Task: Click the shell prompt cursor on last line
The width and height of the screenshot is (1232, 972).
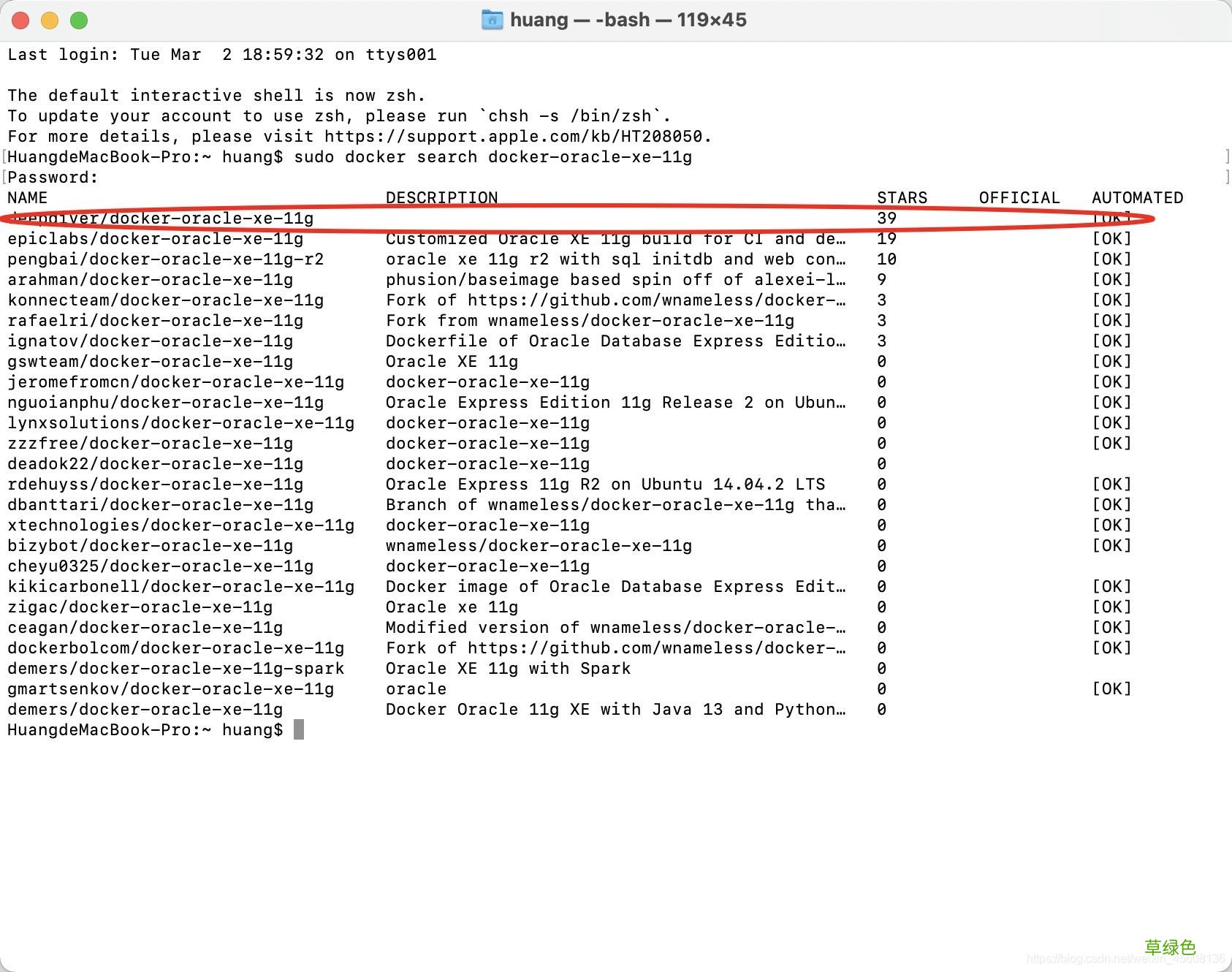Action: pyautogui.click(x=299, y=729)
